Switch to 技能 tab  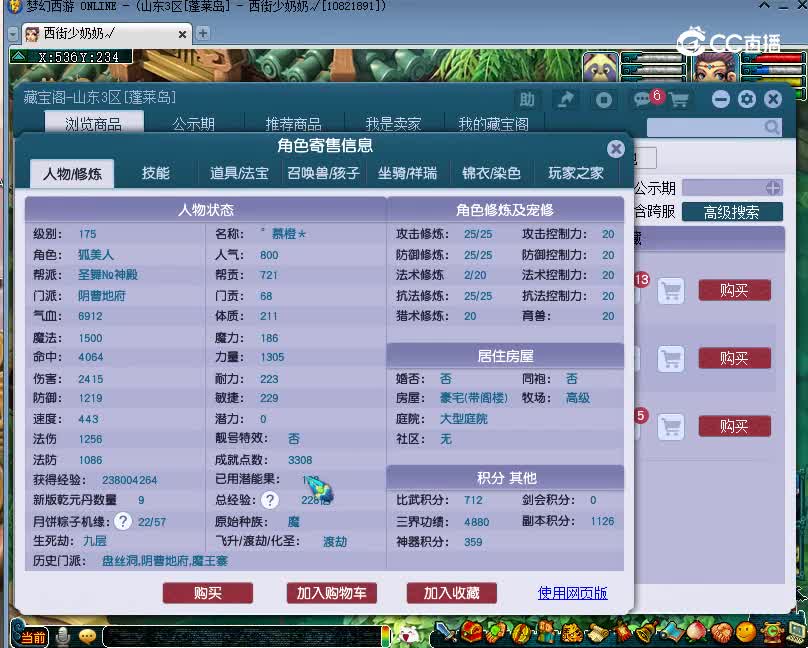click(x=156, y=173)
